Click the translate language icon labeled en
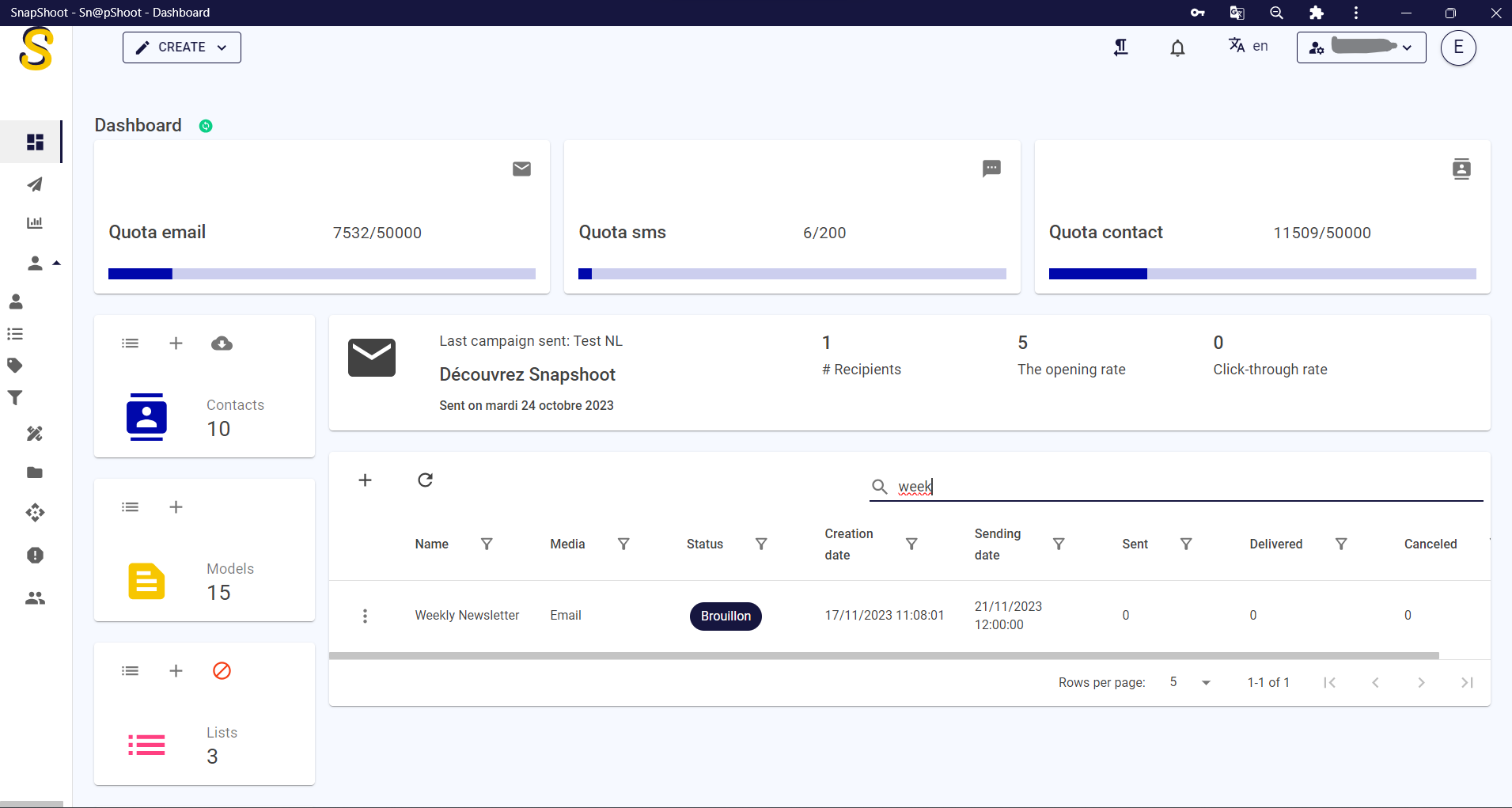1512x808 pixels. click(x=1237, y=46)
